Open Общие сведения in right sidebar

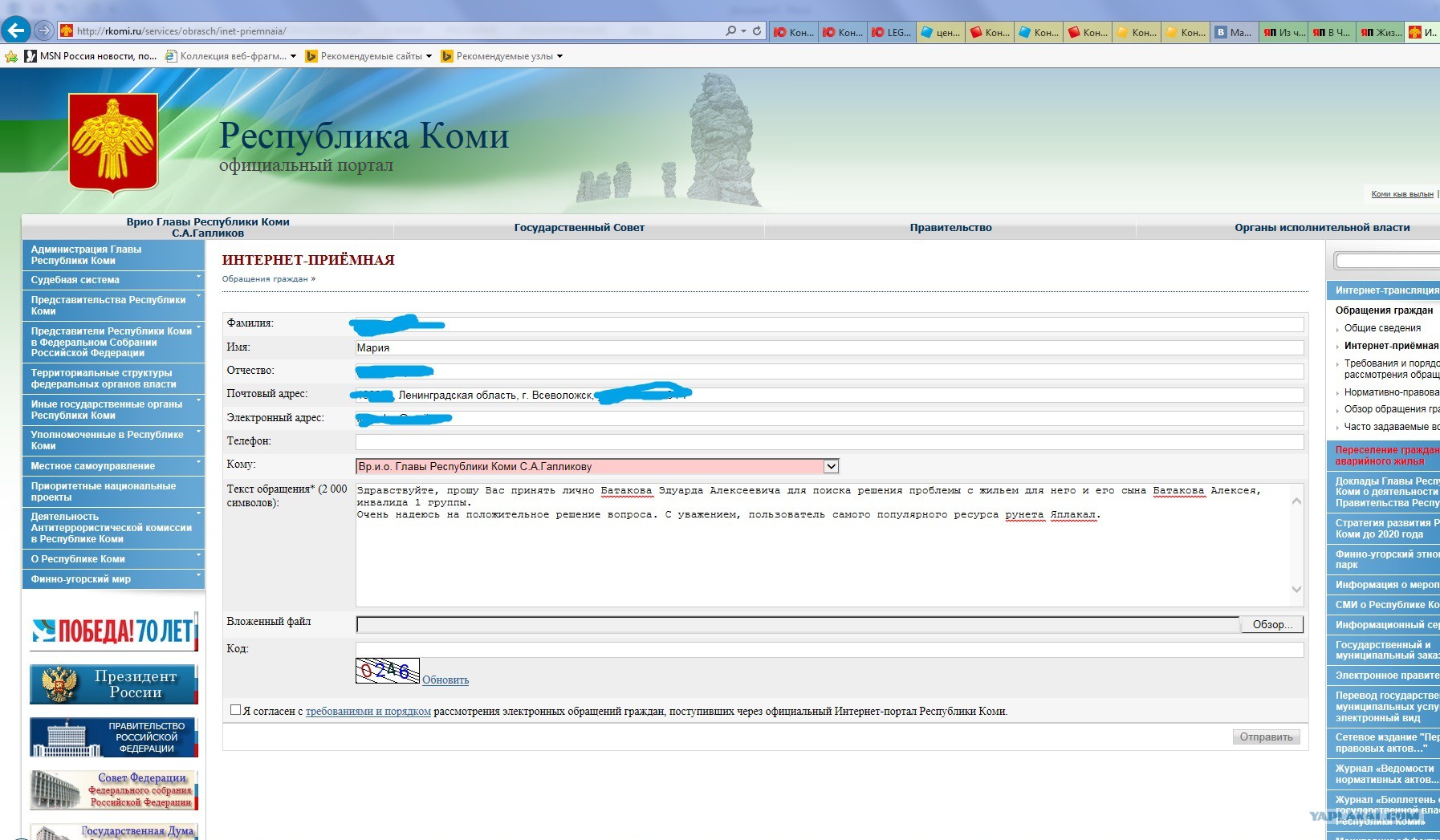pyautogui.click(x=1382, y=328)
